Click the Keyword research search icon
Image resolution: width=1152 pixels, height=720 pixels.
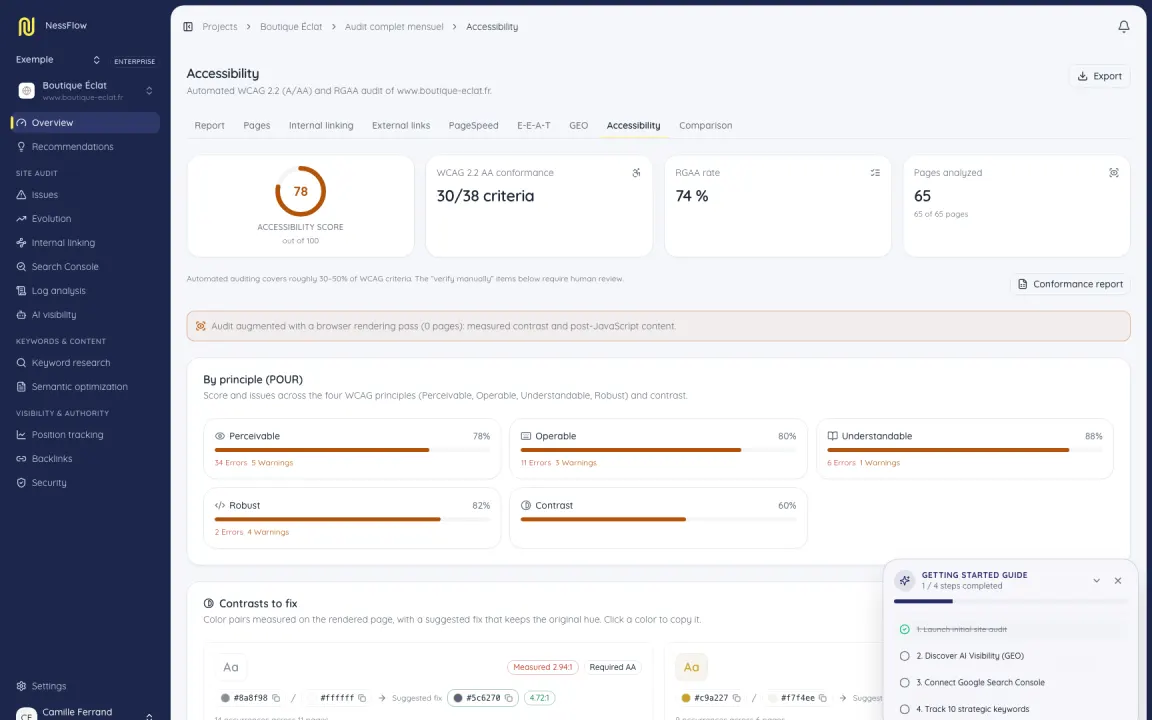tap(21, 363)
